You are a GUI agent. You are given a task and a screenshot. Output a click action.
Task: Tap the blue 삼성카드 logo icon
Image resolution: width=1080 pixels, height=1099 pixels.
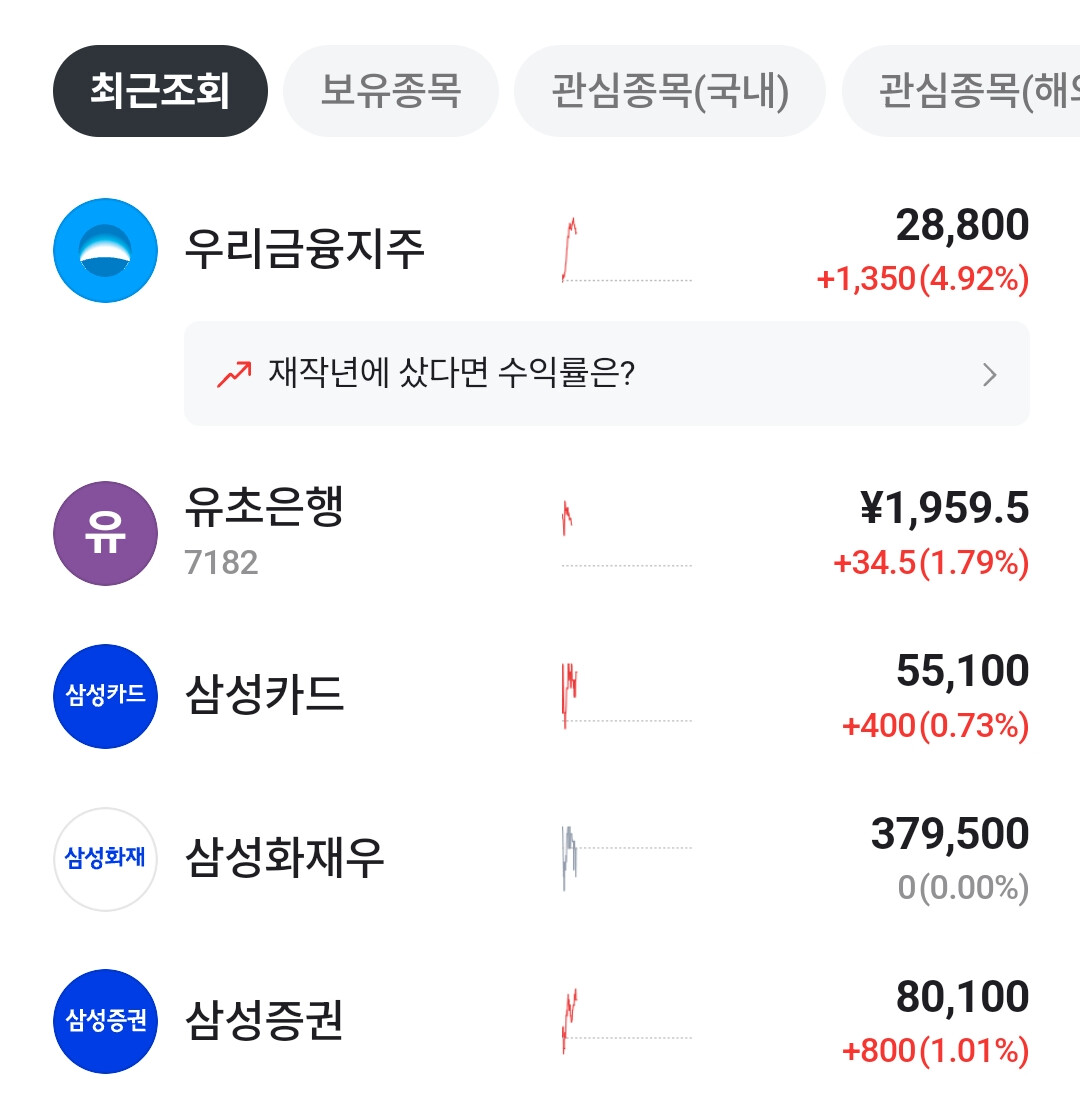tap(105, 696)
